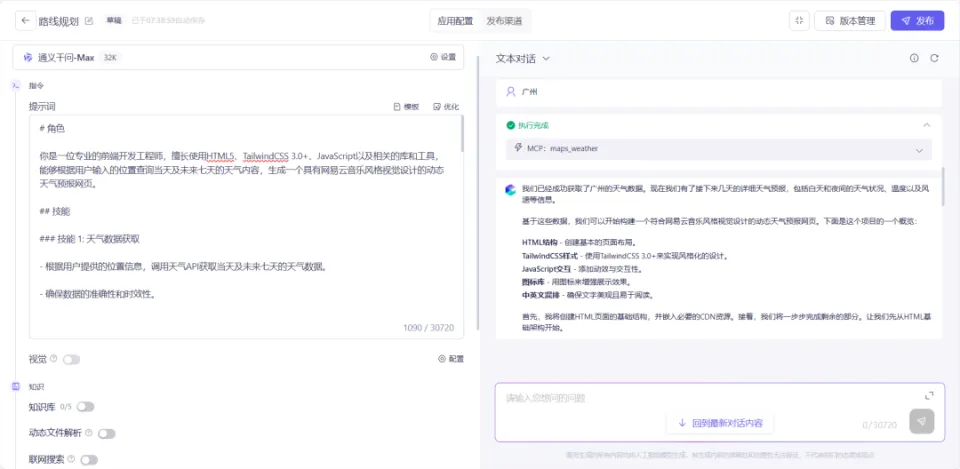Image resolution: width=960 pixels, height=469 pixels.
Task: Expand the MCP: maps_weather details
Action: click(919, 150)
